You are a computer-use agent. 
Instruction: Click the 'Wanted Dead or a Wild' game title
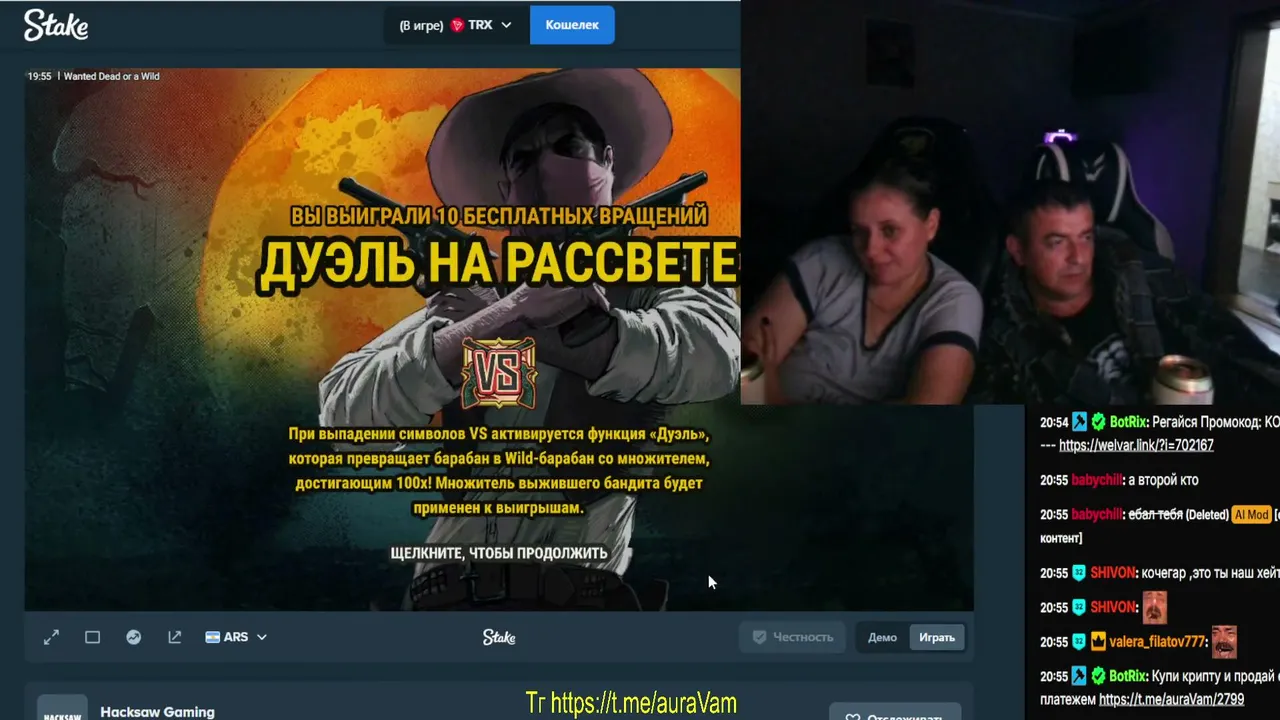[112, 76]
